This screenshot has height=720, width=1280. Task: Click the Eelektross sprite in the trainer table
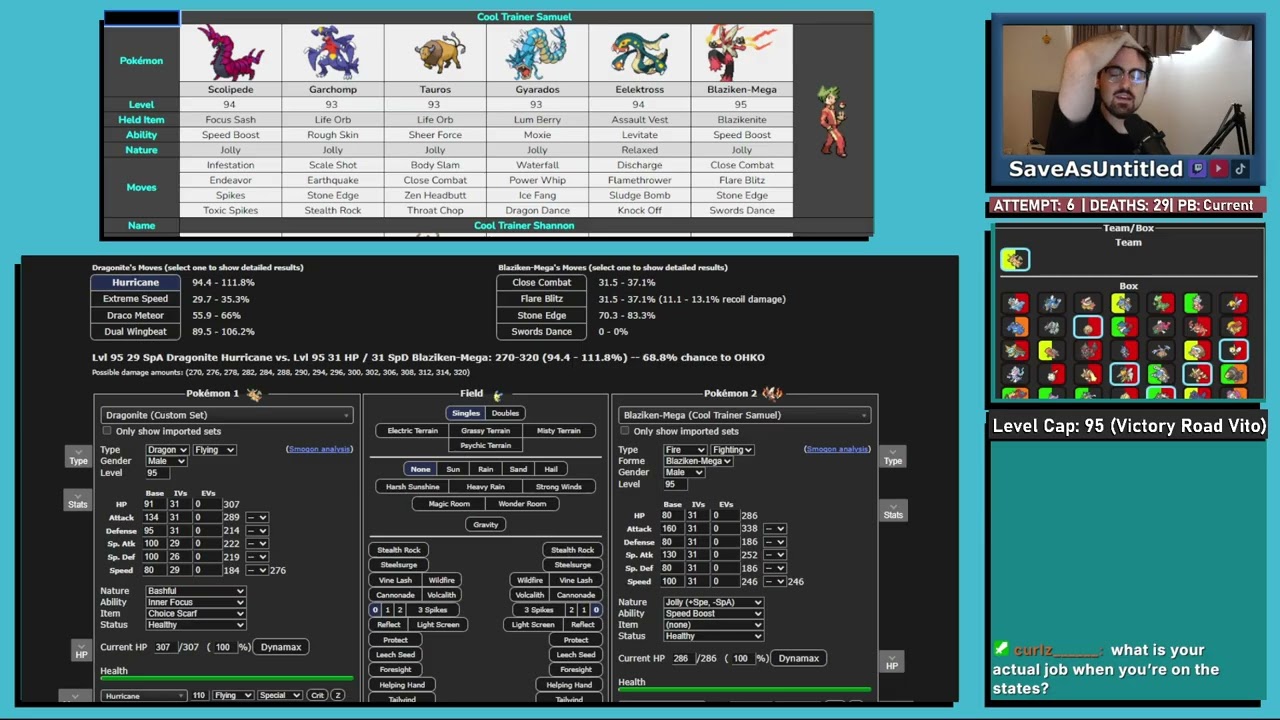(x=640, y=55)
